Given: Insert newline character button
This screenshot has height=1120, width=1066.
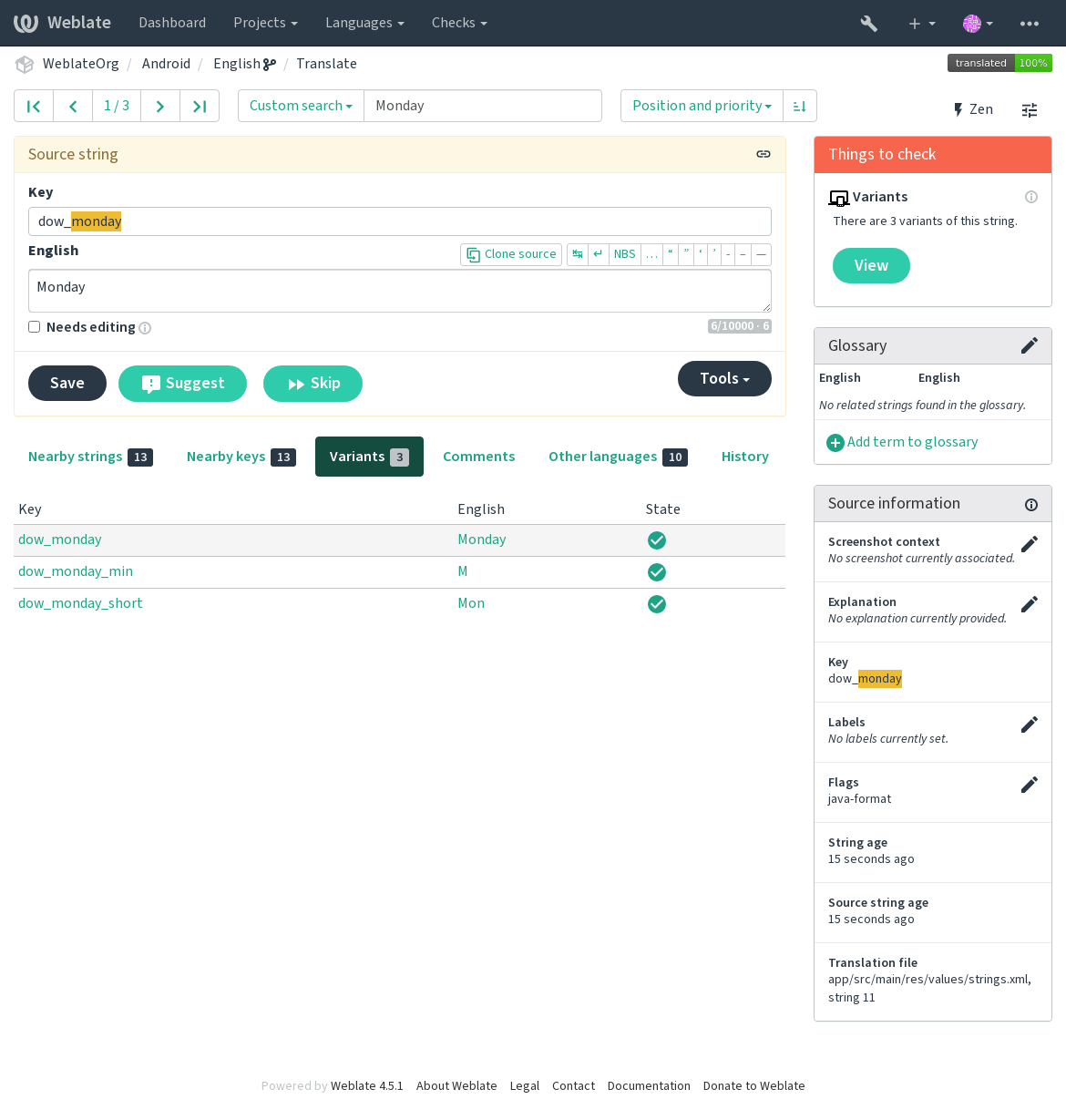Looking at the screenshot, I should (598, 254).
